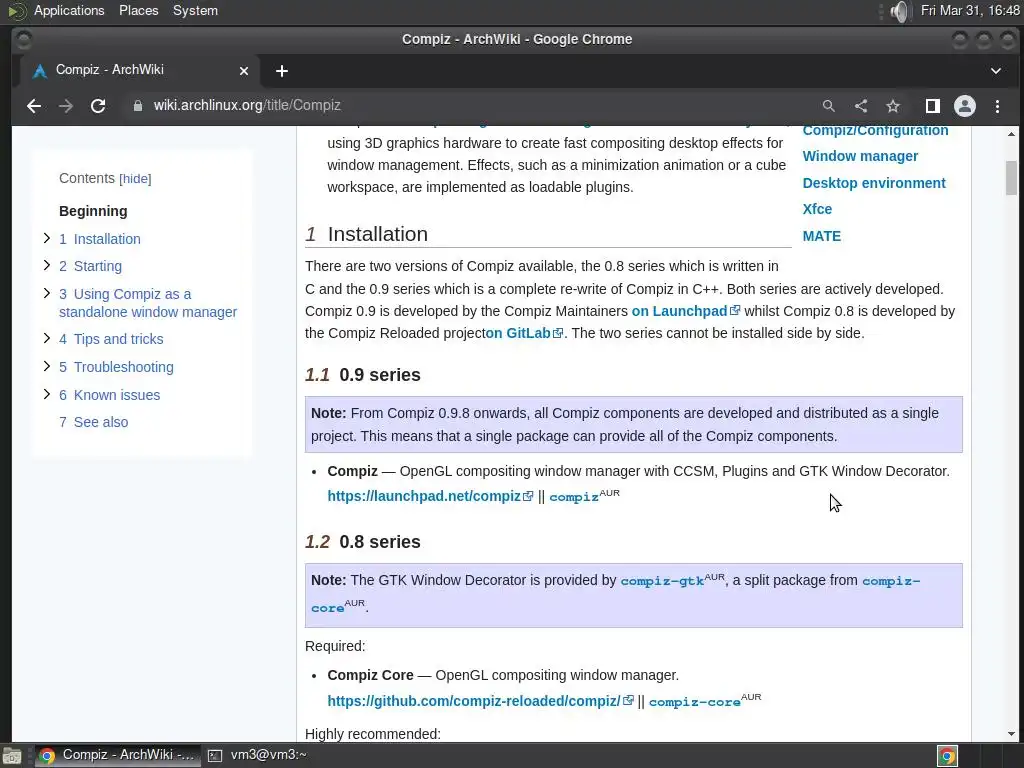This screenshot has height=768, width=1024.
Task: Follow the on GitLab link
Action: coord(524,333)
